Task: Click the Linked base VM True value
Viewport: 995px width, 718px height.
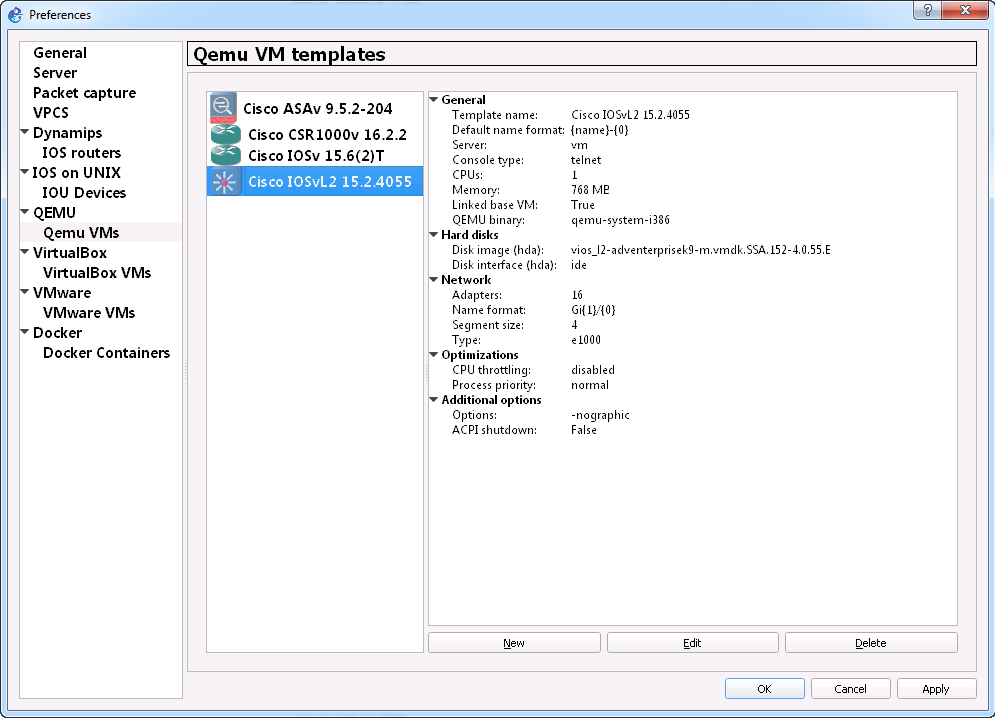Action: pyautogui.click(x=583, y=205)
